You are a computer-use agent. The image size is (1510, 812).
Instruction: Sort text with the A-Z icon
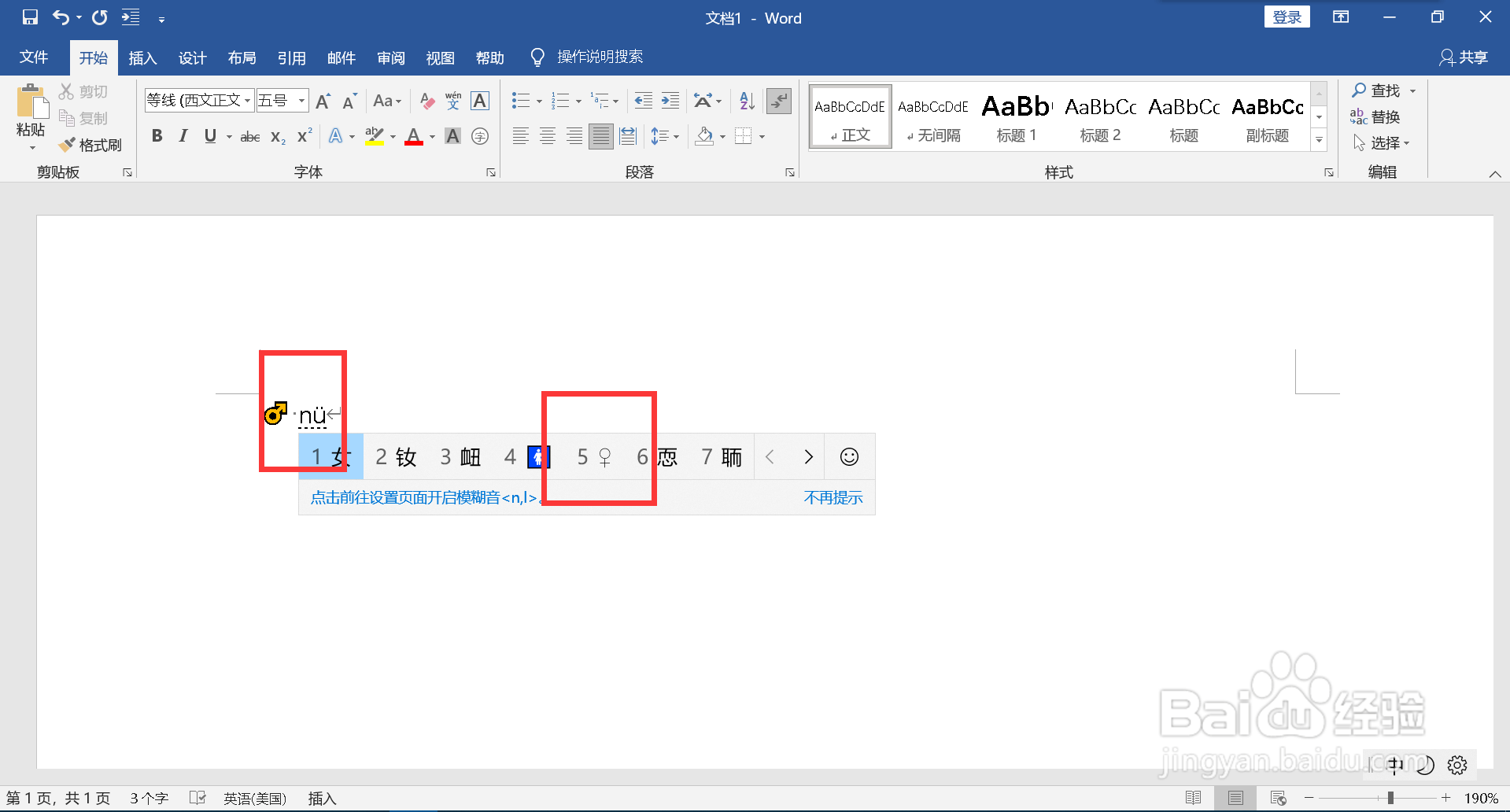tap(747, 101)
